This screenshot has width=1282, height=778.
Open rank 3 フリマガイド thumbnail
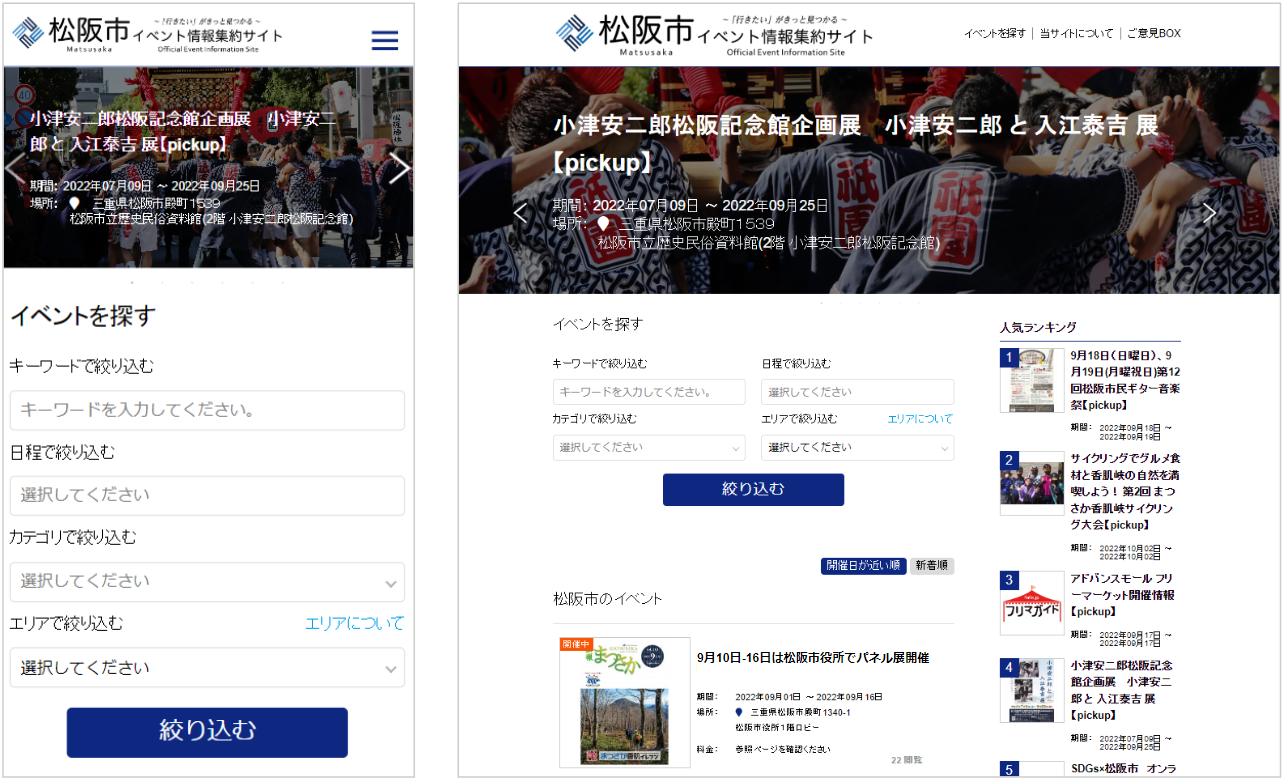[1032, 603]
